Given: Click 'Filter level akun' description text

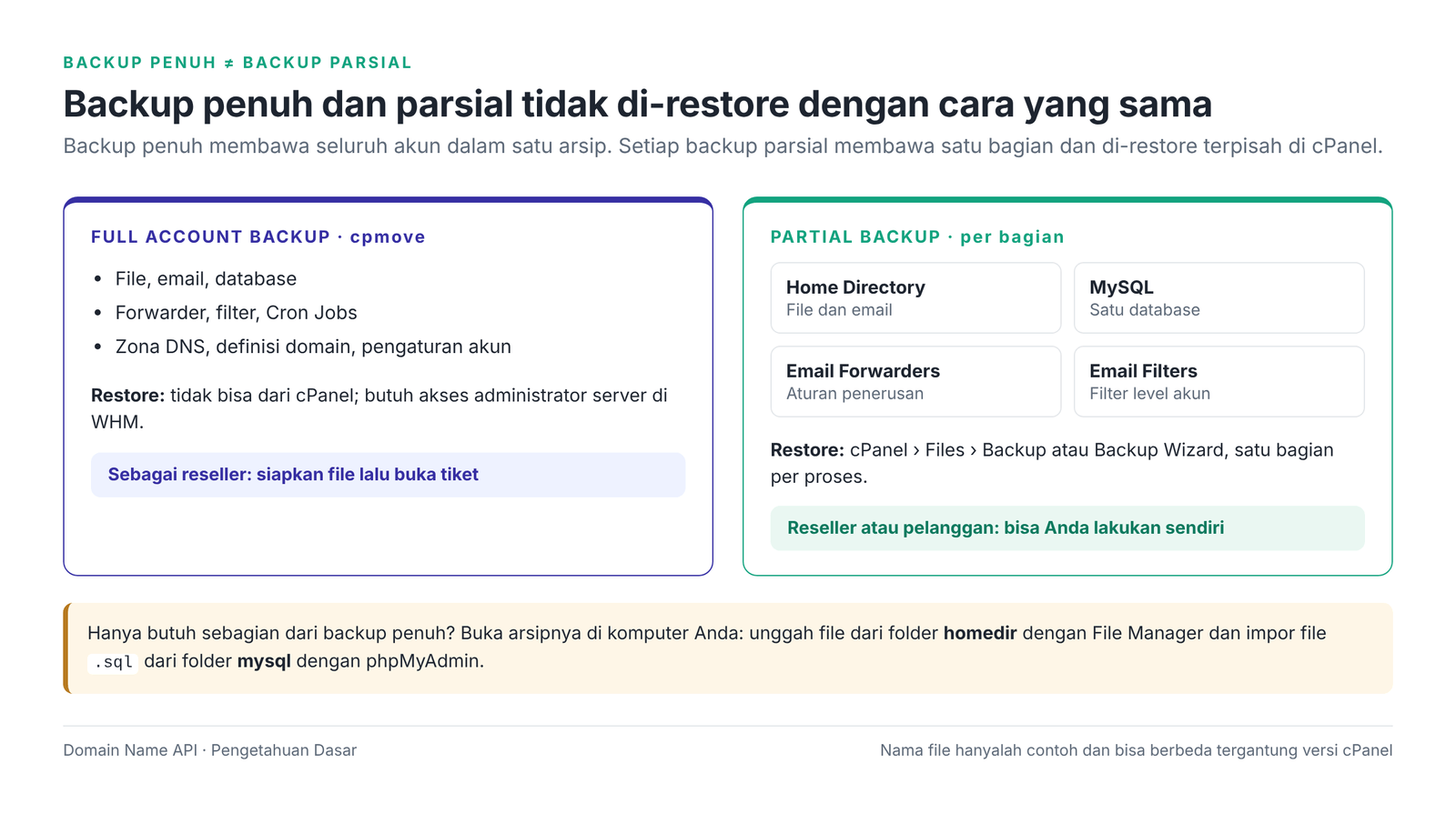Looking at the screenshot, I should click(x=1149, y=394).
